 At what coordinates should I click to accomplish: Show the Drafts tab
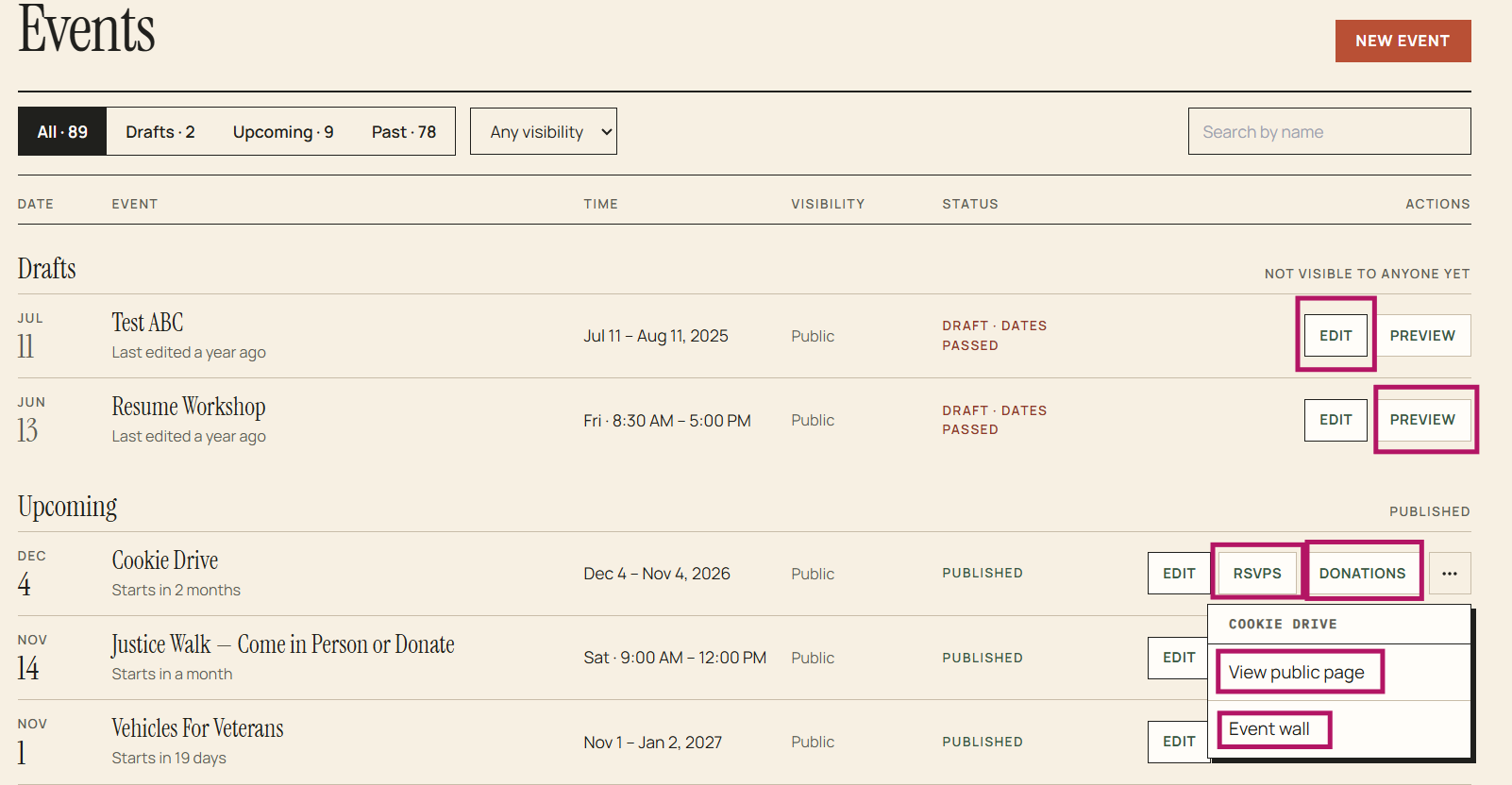coord(160,131)
